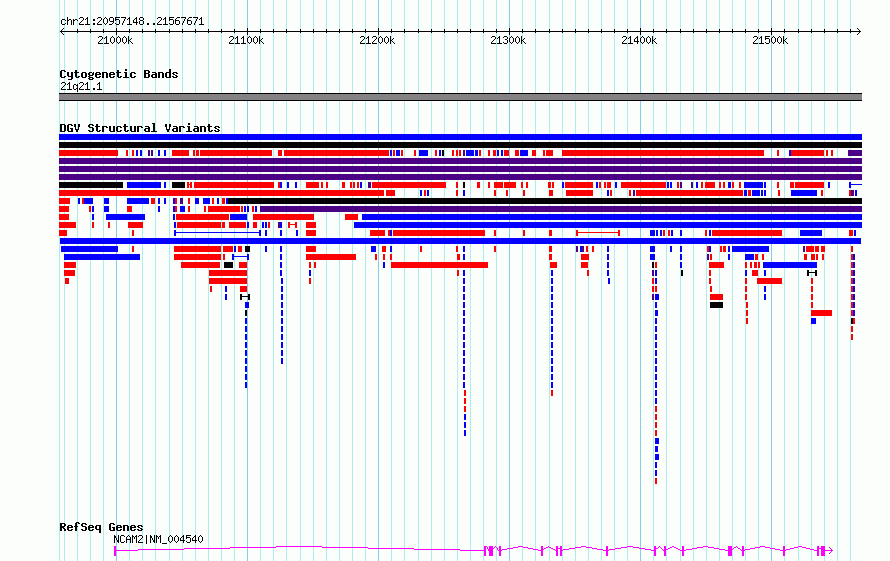The width and height of the screenshot is (890, 561).
Task: Click the 21000k ruler tick label
Action: click(x=115, y=40)
